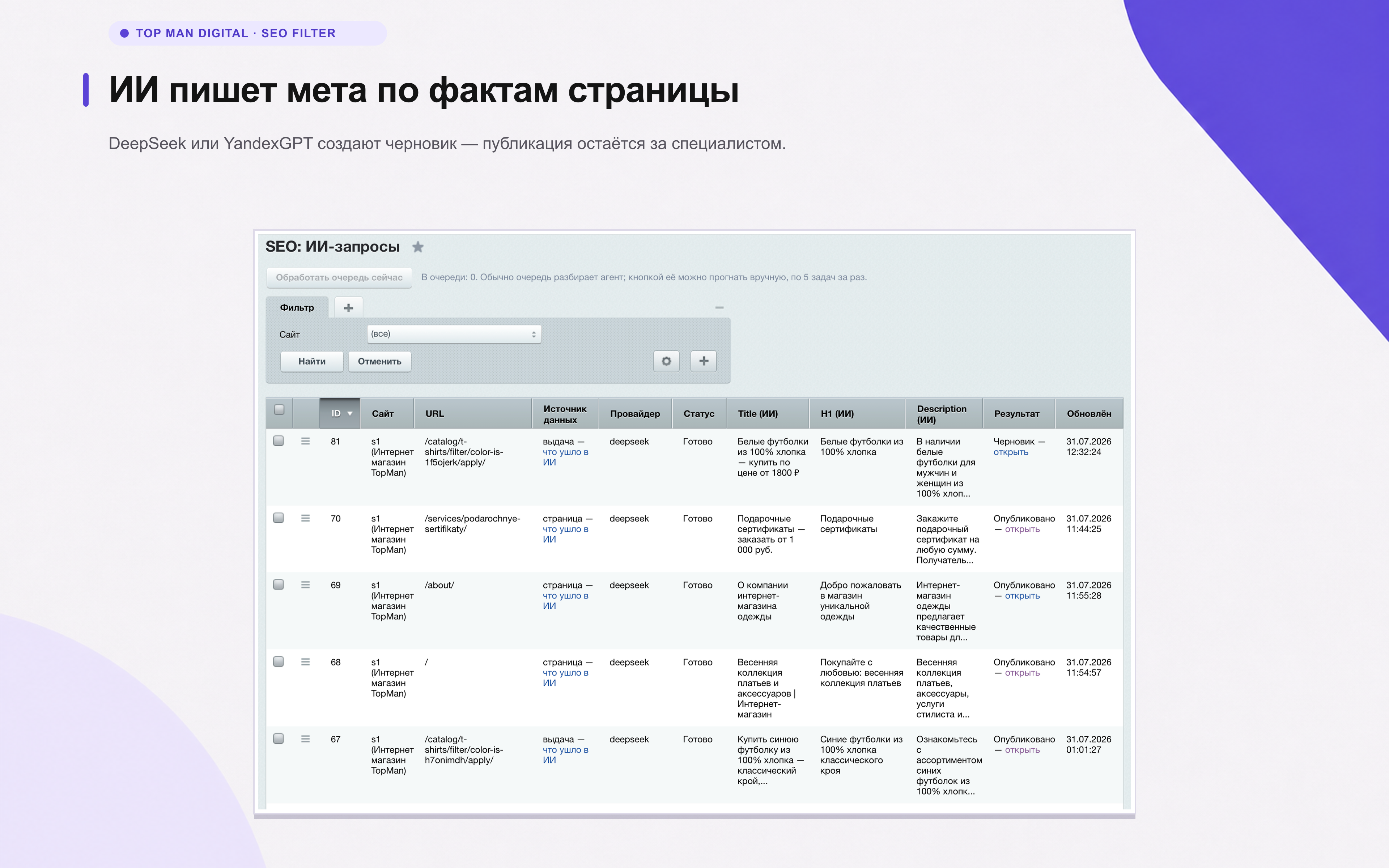The width and height of the screenshot is (1389, 868).
Task: Select the row with ID 67
Action: pos(279,738)
